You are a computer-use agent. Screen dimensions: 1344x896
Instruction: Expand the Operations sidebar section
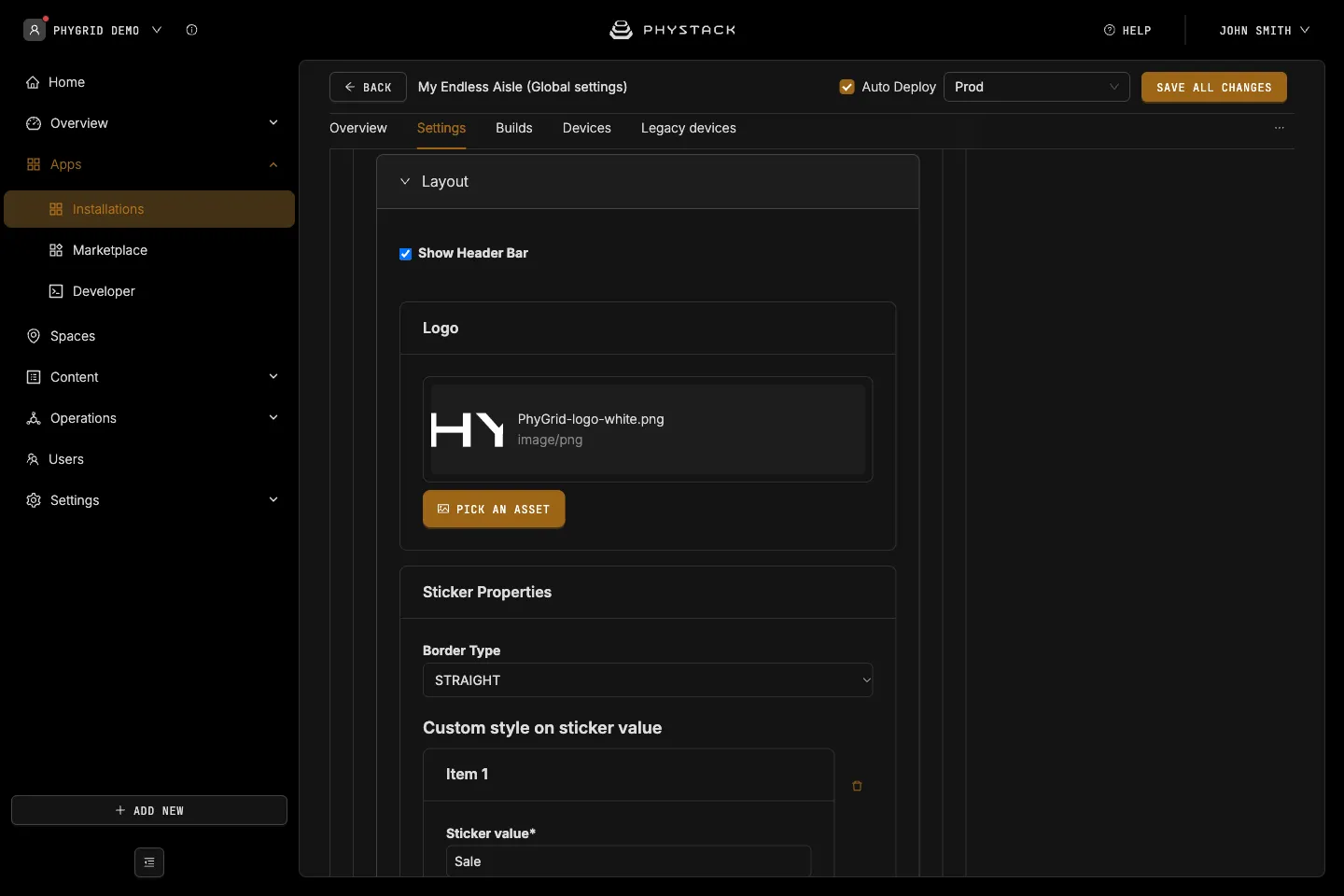click(149, 418)
